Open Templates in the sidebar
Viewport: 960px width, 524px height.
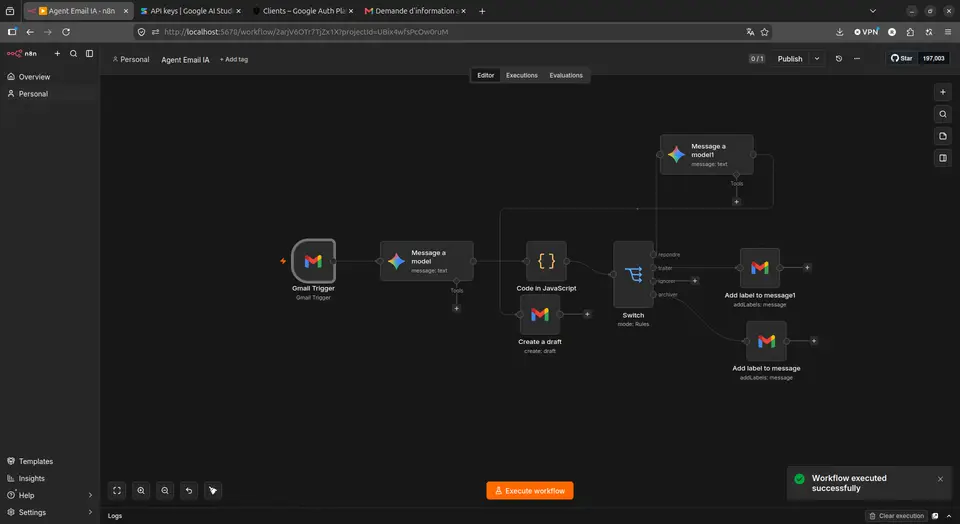pyautogui.click(x=50, y=462)
